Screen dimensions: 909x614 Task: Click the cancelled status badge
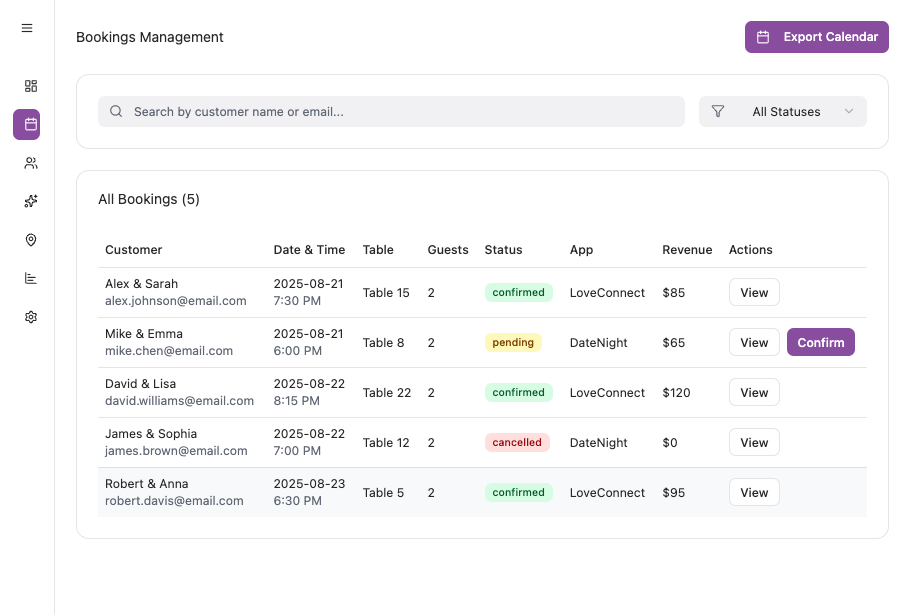(x=517, y=442)
